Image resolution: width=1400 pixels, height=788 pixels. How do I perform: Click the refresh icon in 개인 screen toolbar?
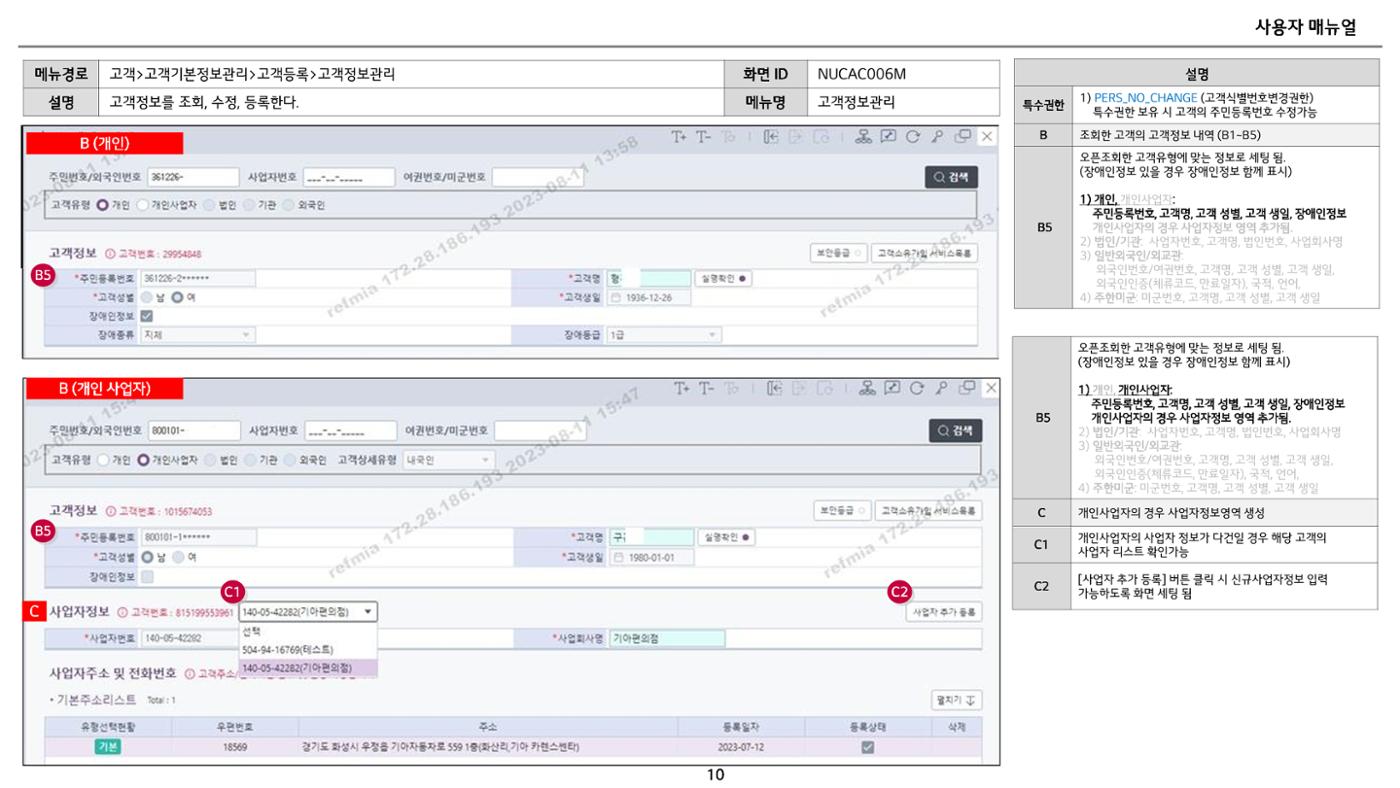click(x=912, y=139)
